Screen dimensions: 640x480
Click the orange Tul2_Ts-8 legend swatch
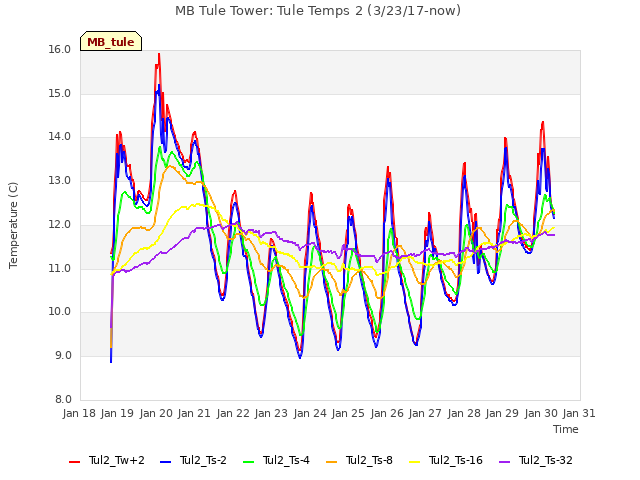tap(331, 462)
